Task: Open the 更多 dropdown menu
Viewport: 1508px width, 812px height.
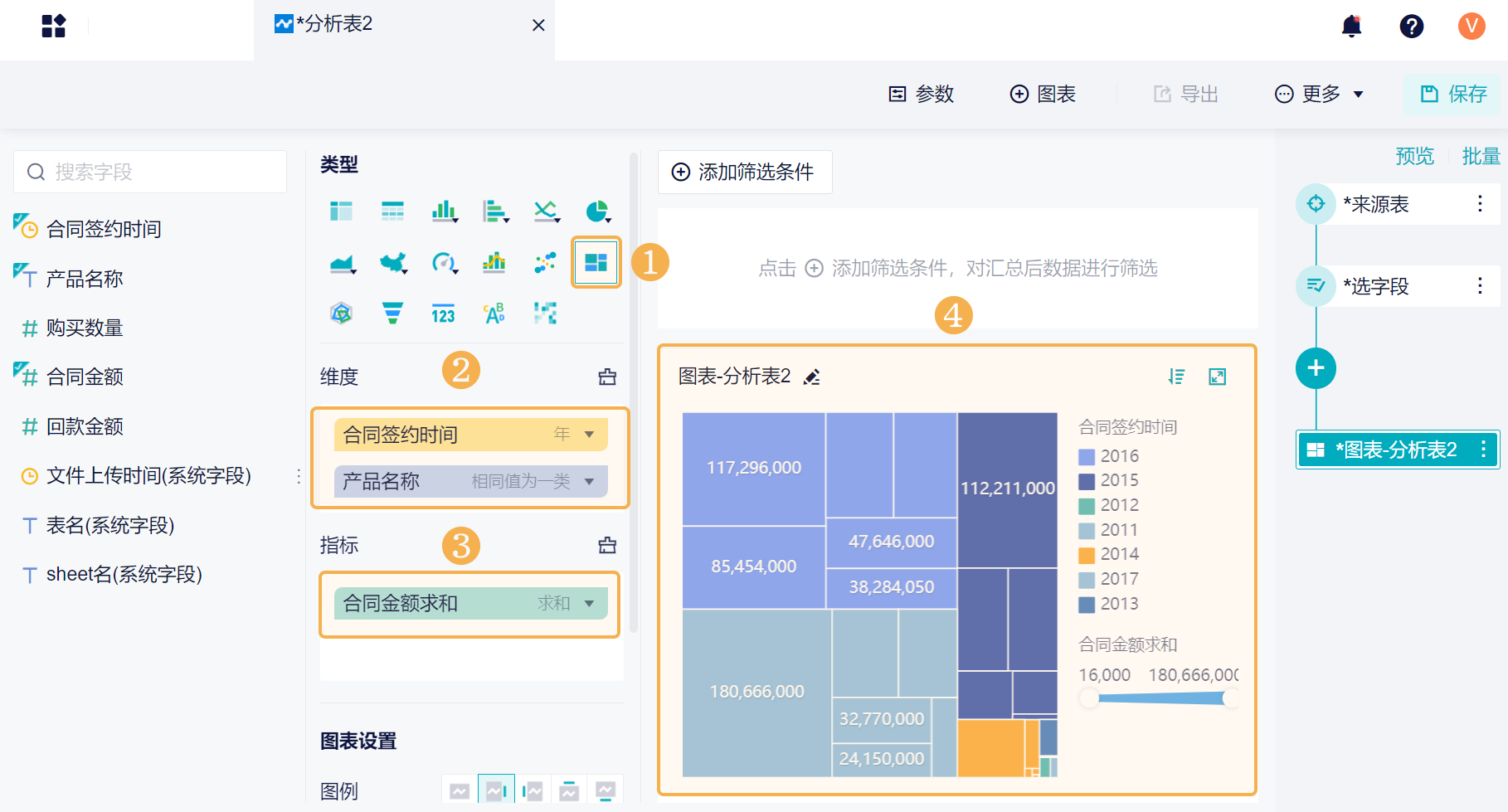Action: point(1319,95)
